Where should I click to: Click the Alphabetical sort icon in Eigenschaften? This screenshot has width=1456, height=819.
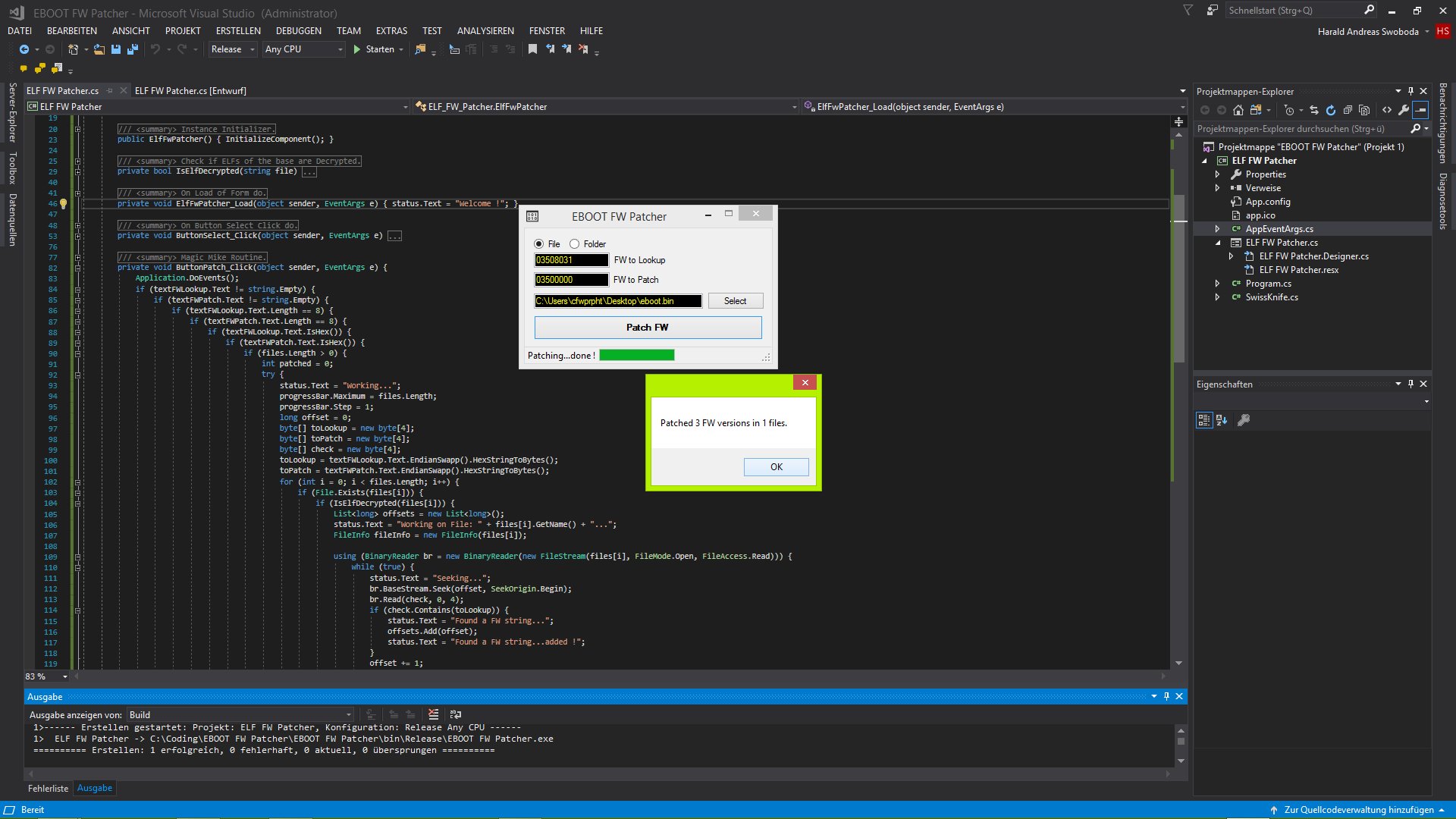[1222, 420]
